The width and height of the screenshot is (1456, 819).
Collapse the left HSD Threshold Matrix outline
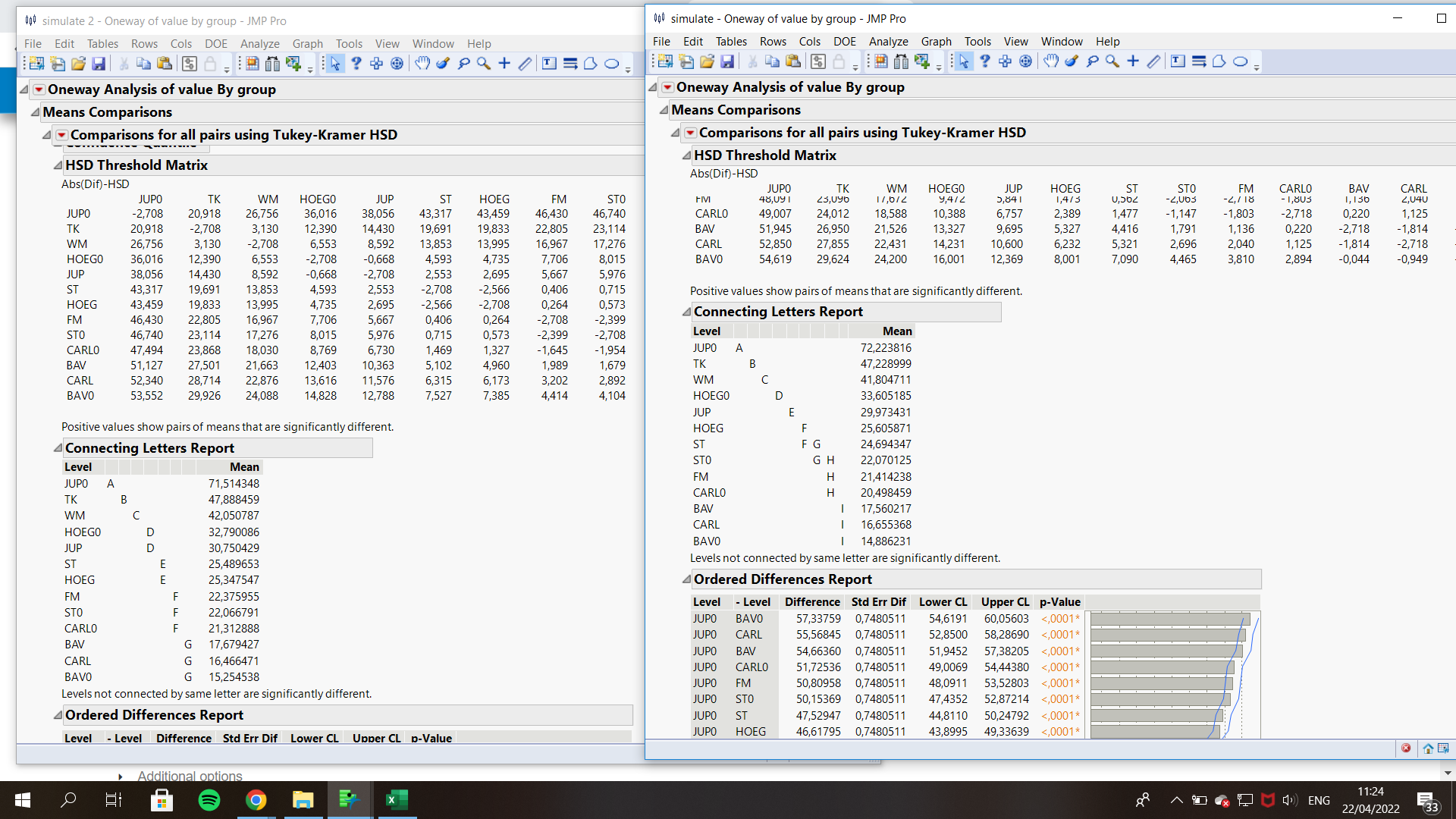[58, 165]
